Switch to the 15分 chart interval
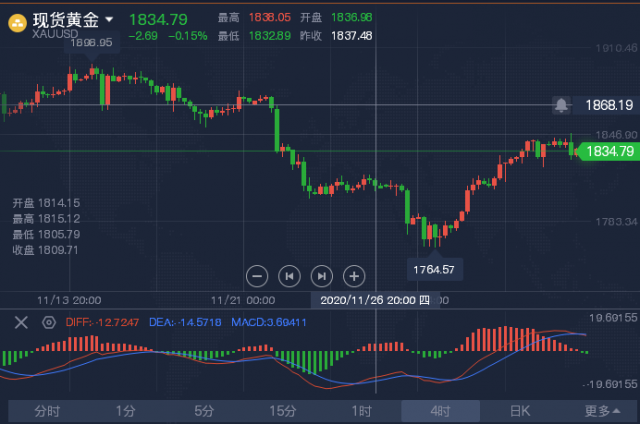 pyautogui.click(x=282, y=411)
